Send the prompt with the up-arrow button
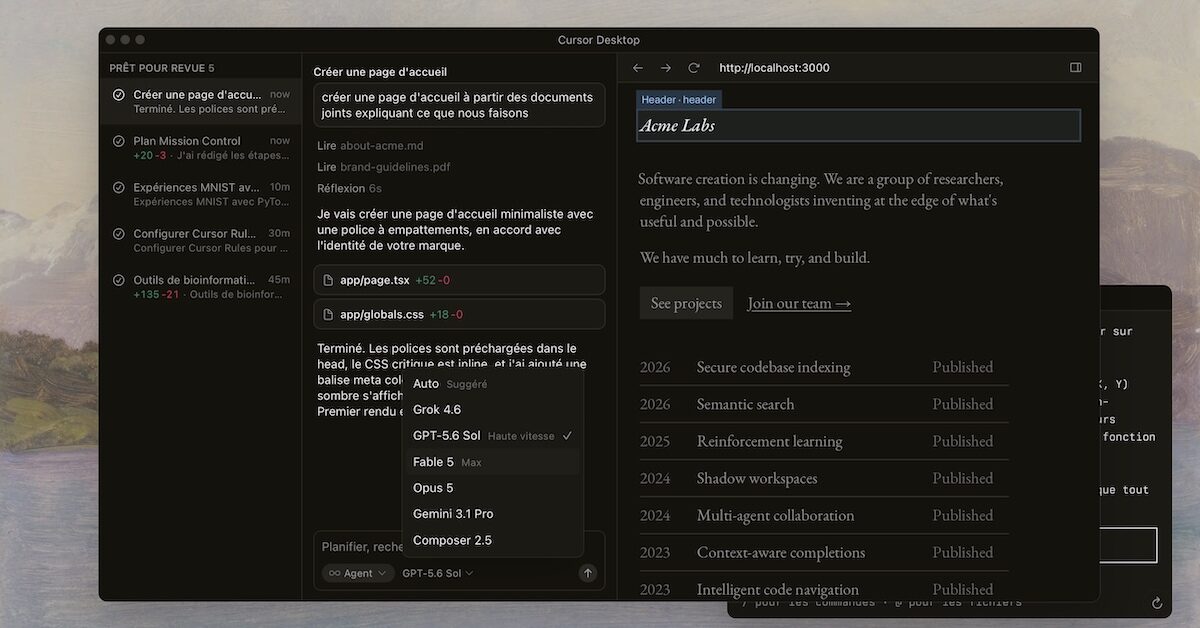 [x=588, y=573]
